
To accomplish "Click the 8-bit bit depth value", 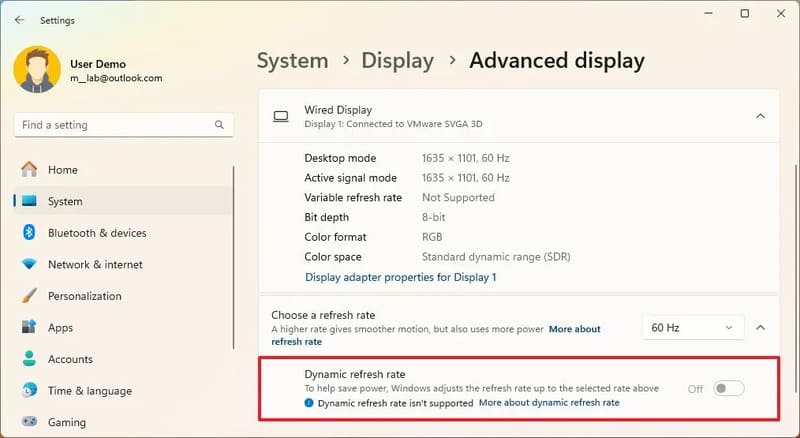I will coord(434,217).
